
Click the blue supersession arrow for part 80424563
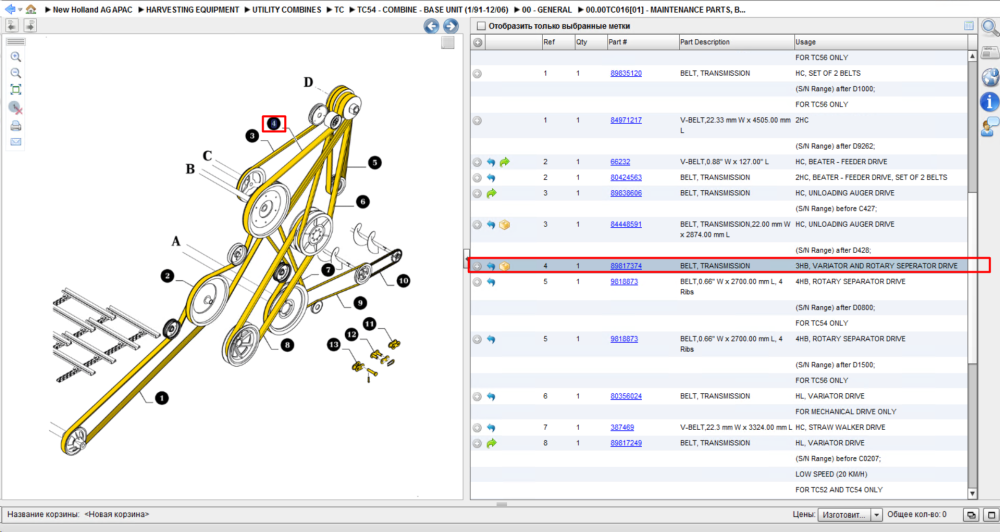coord(491,178)
